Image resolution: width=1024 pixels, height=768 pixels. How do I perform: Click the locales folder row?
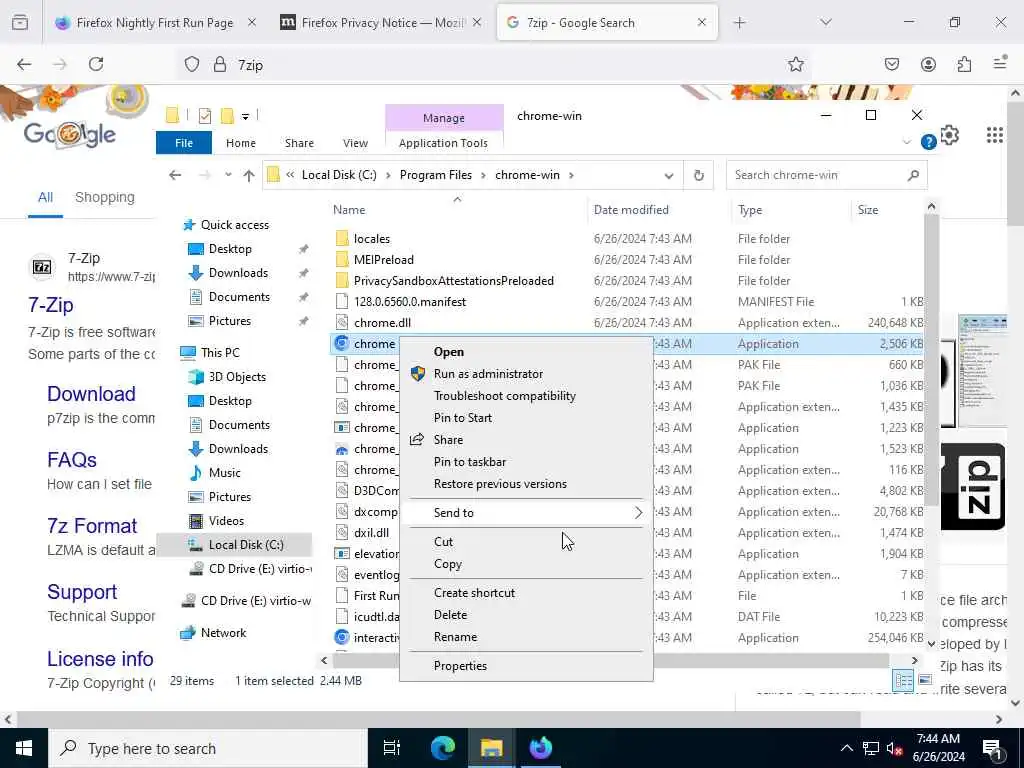pyautogui.click(x=626, y=238)
